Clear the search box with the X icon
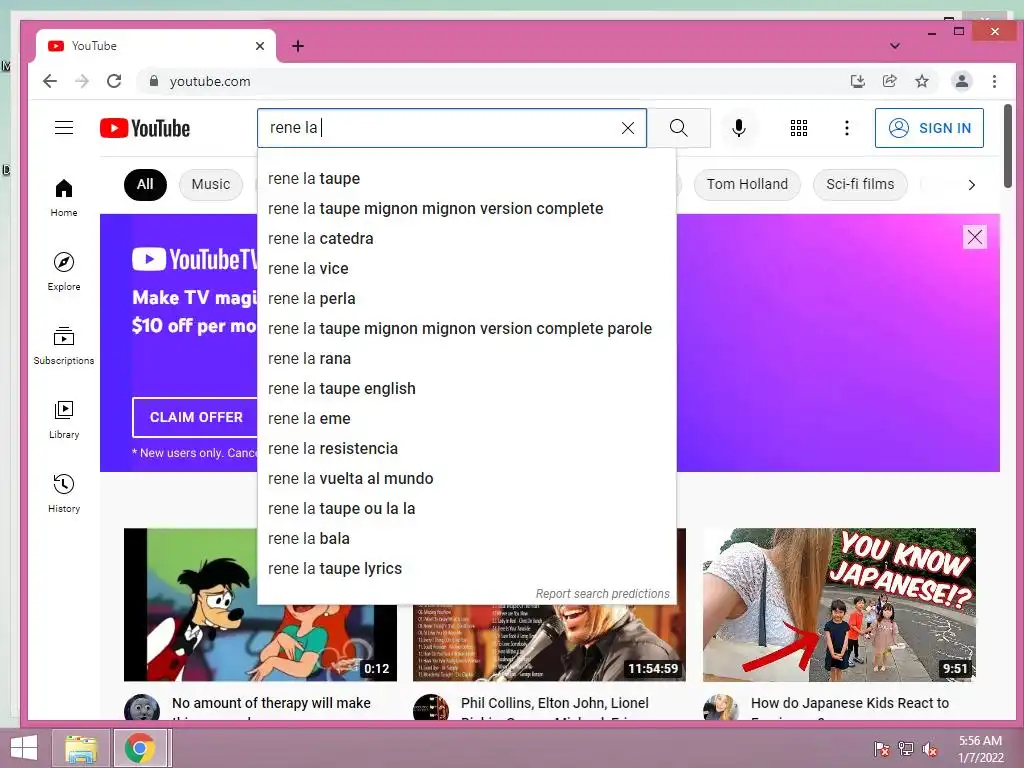1024x768 pixels. point(628,128)
